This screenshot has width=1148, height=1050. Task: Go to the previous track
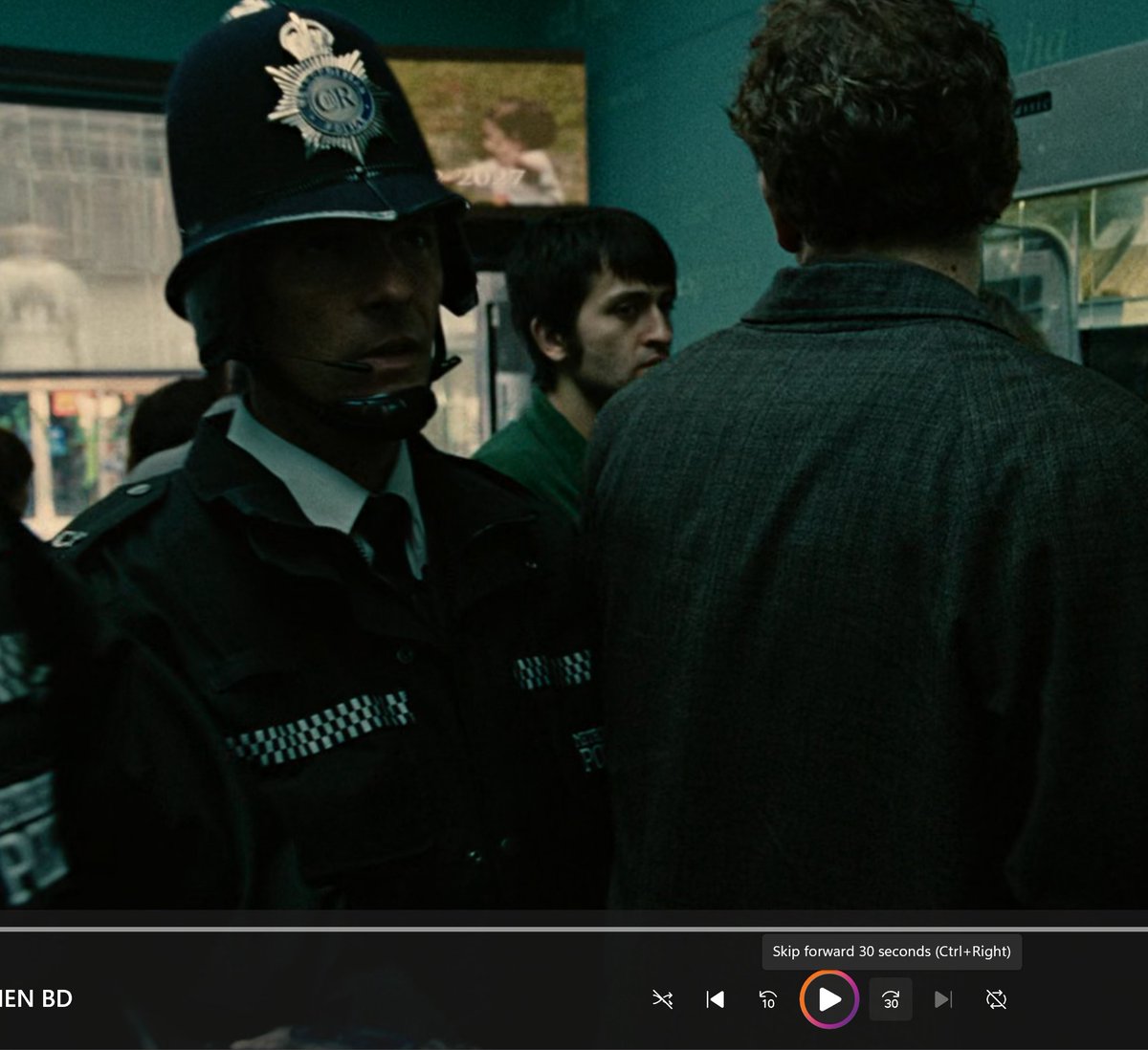pos(715,999)
